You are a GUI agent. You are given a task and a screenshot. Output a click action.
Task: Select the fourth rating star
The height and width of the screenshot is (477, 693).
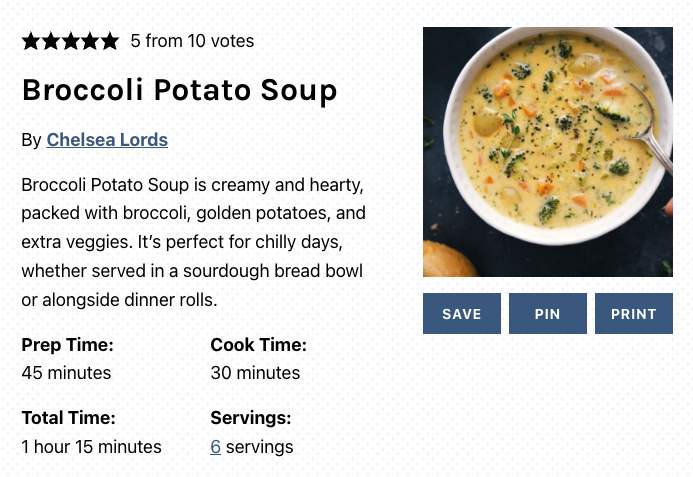(90, 41)
